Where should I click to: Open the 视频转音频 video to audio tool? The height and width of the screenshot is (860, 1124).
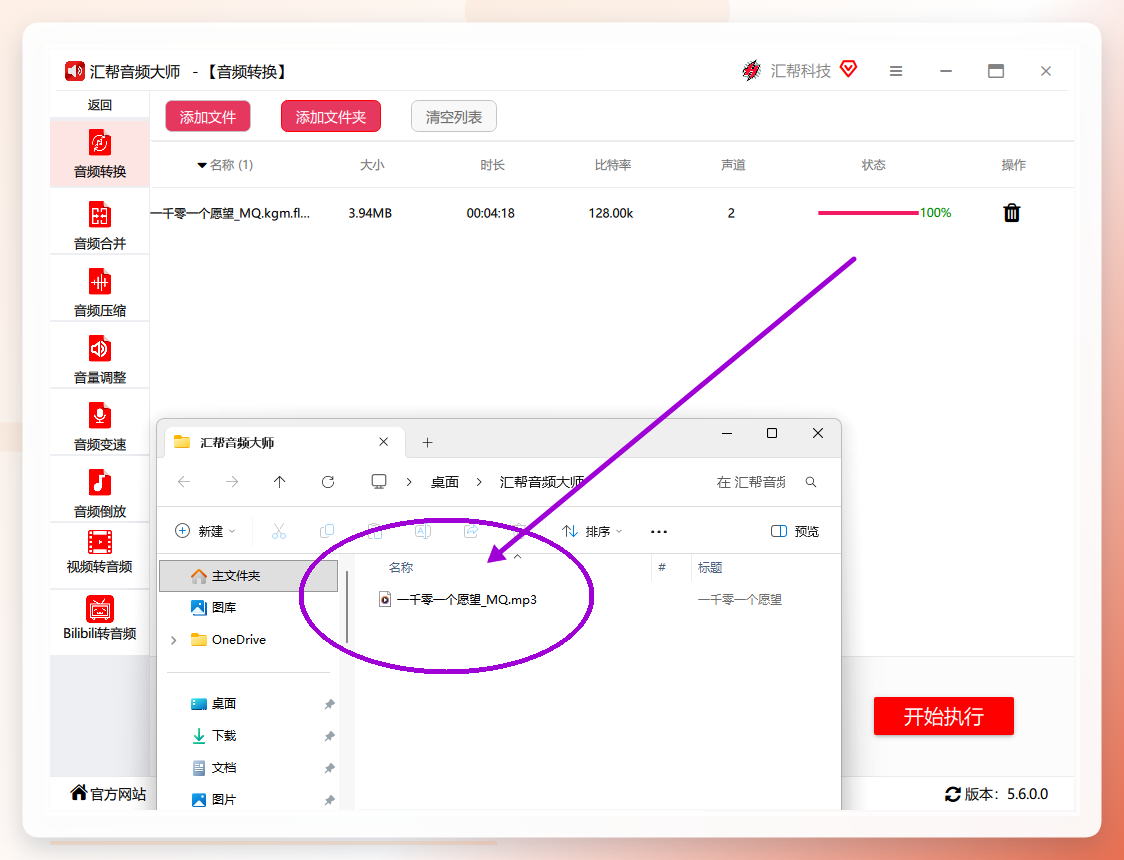coord(100,552)
